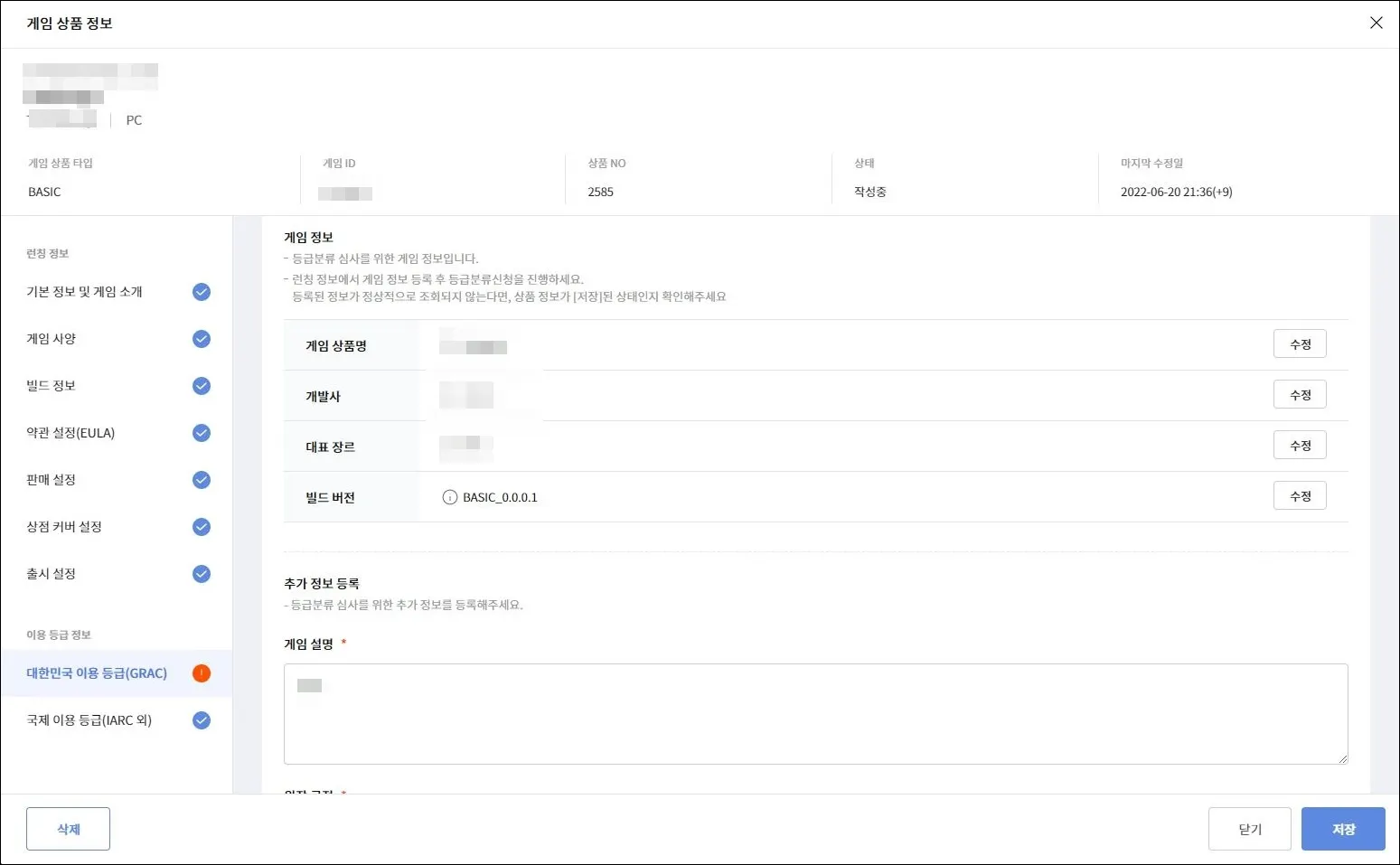Open 국제 이용 등급(IARC 외) menu item
Screen dimensions: 1400x865
pyautogui.click(x=117, y=720)
